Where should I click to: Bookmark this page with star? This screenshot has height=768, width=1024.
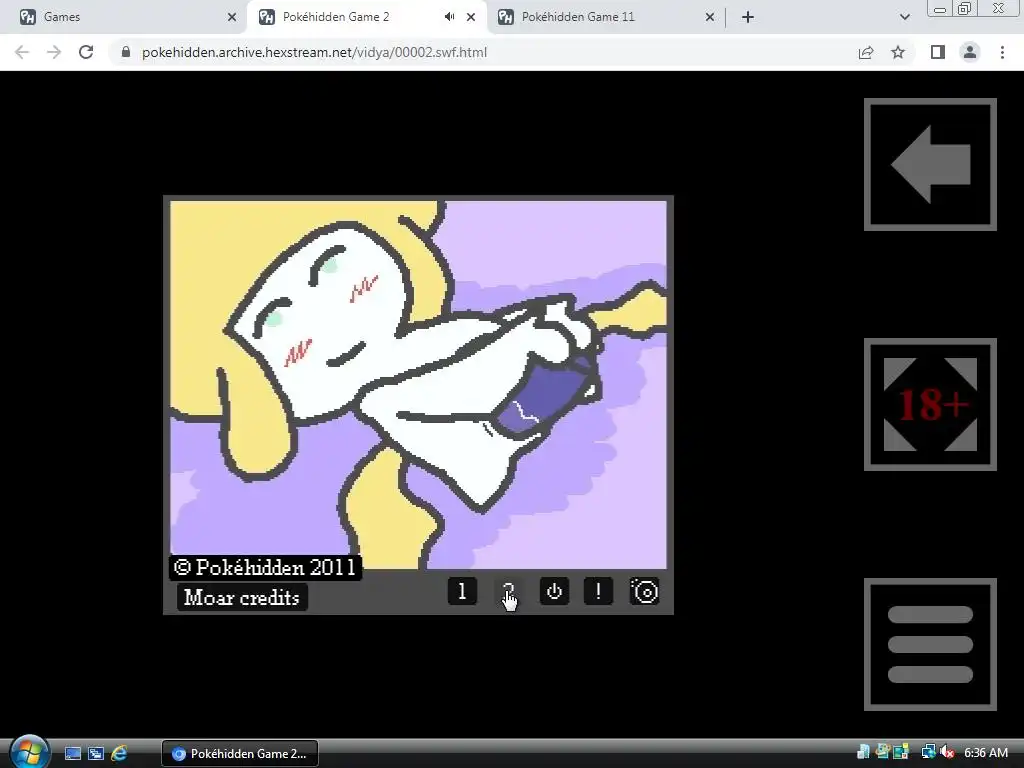(898, 52)
